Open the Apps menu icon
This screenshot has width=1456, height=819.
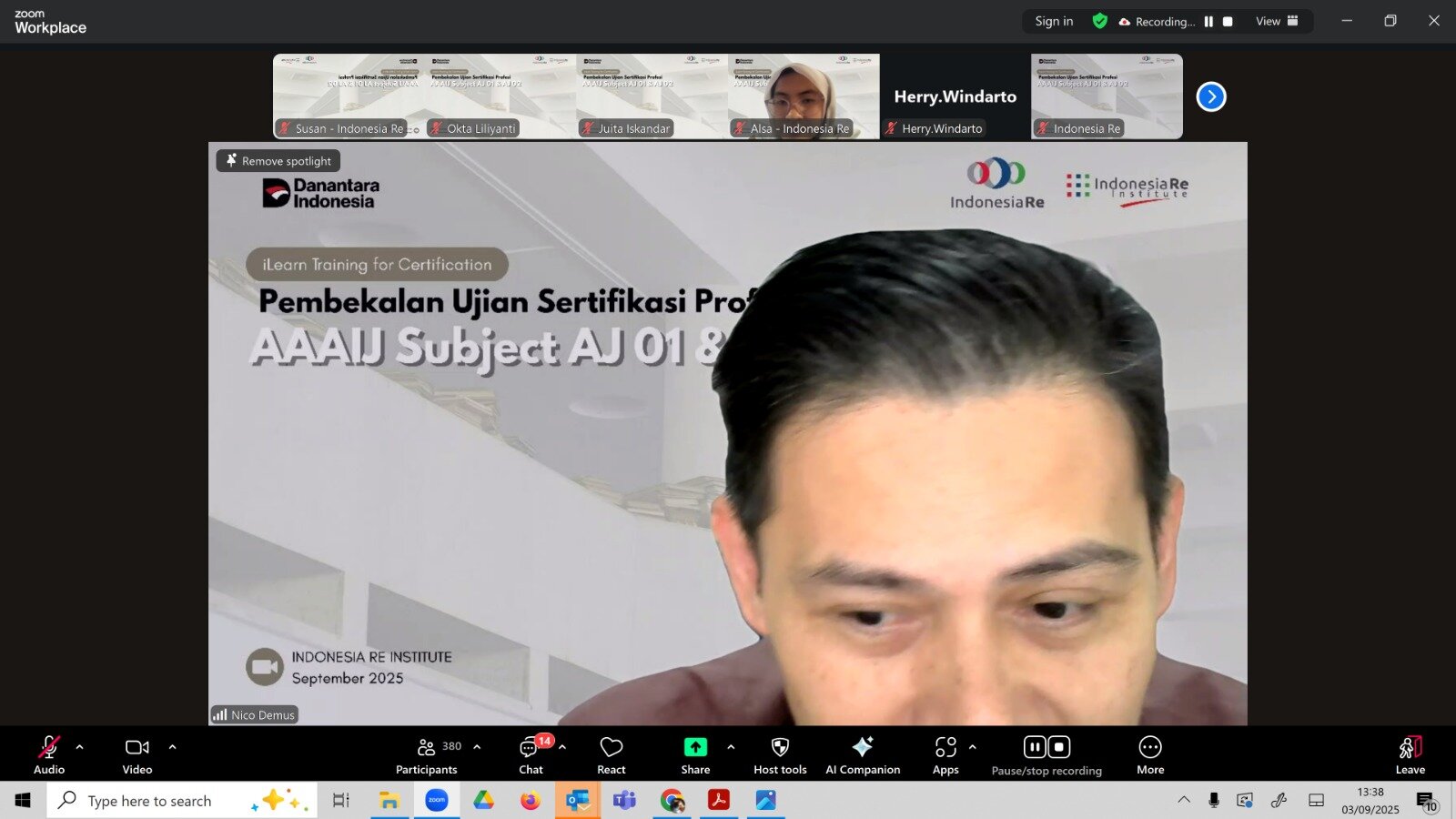pos(945,753)
